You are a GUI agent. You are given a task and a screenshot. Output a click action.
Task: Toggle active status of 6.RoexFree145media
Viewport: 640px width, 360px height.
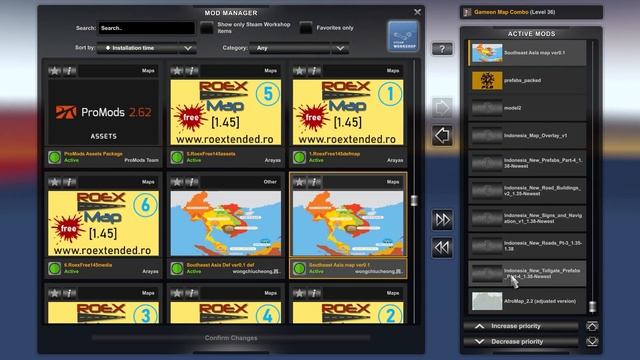click(54, 269)
